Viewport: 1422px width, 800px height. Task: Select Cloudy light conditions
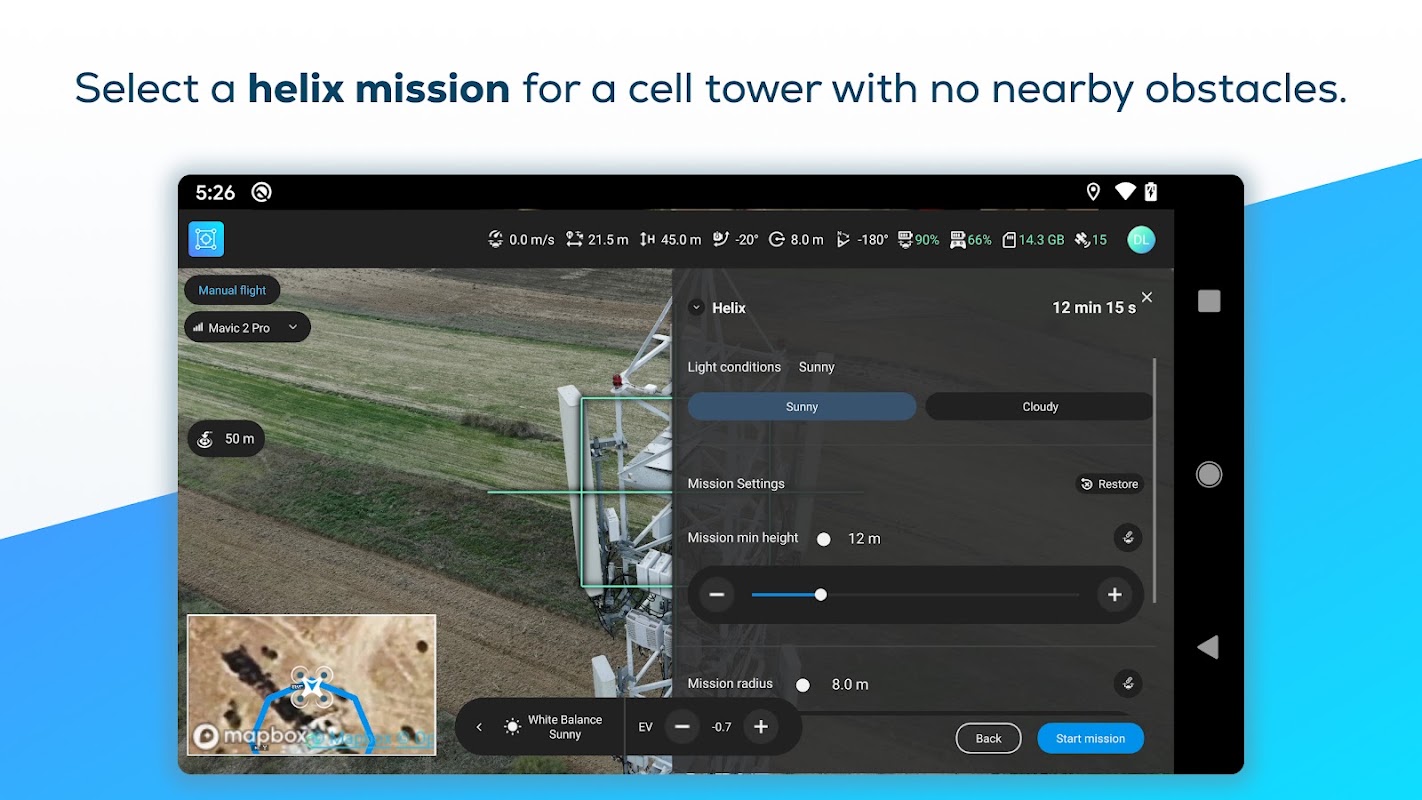click(1039, 407)
